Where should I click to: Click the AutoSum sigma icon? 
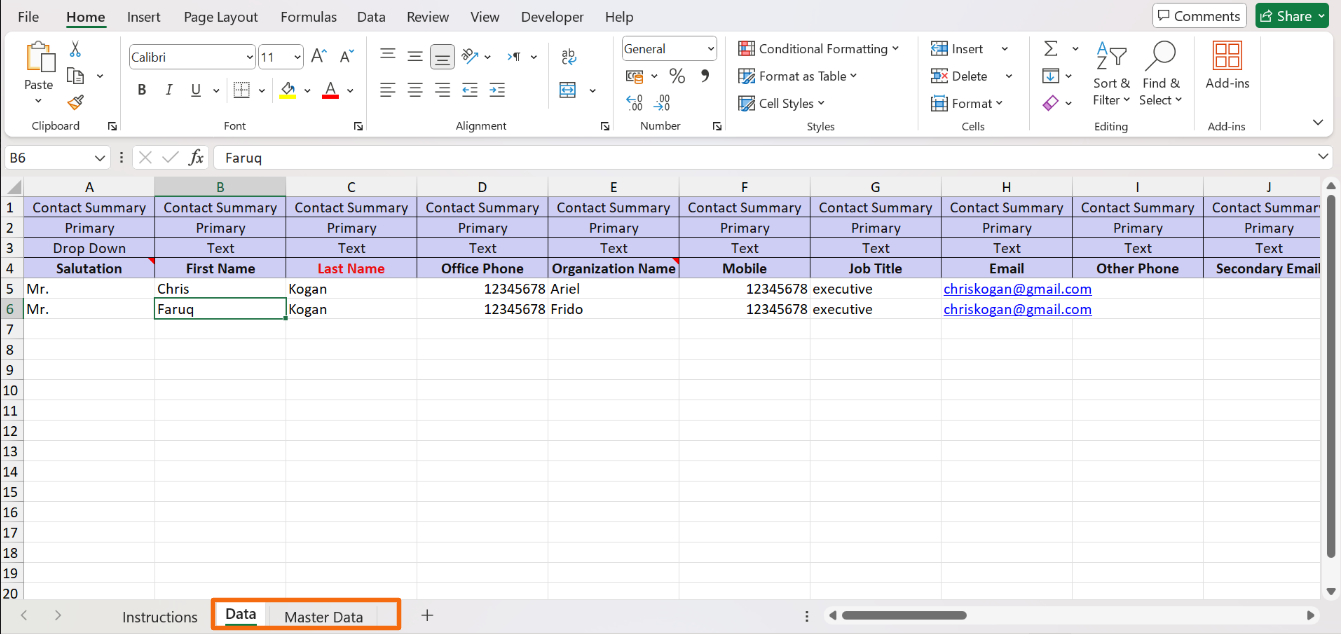[1050, 49]
